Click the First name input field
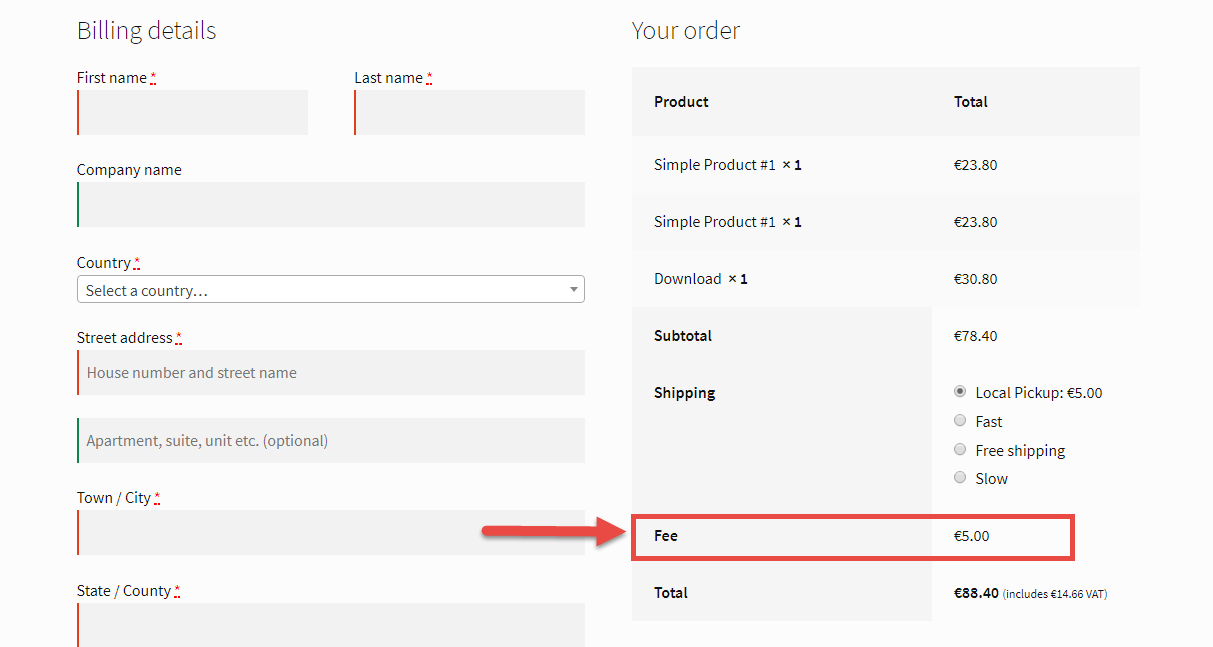 (193, 113)
